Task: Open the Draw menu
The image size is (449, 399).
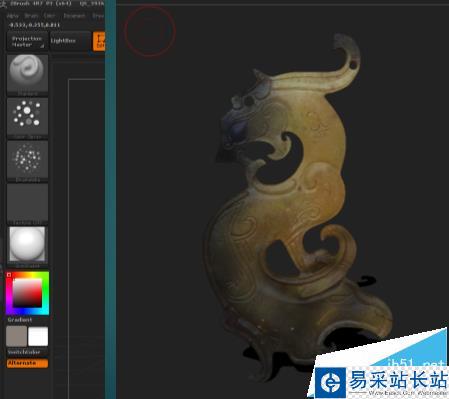Action: tap(98, 16)
